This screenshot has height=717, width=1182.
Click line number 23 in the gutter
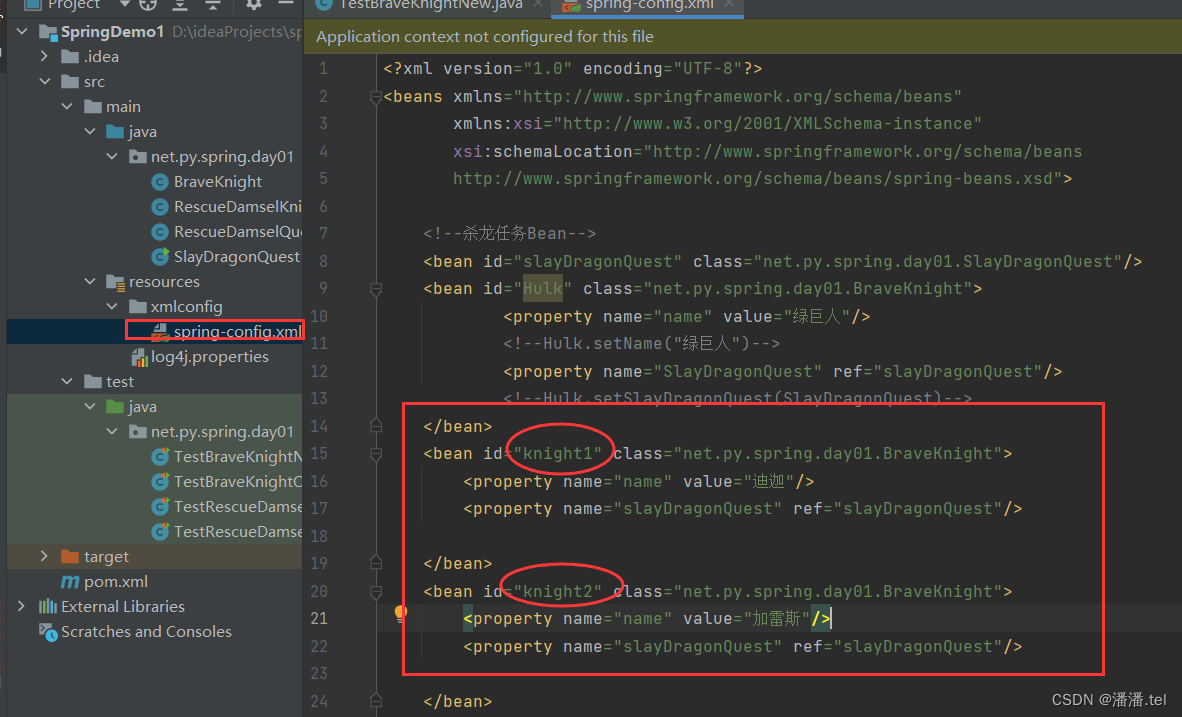point(319,673)
